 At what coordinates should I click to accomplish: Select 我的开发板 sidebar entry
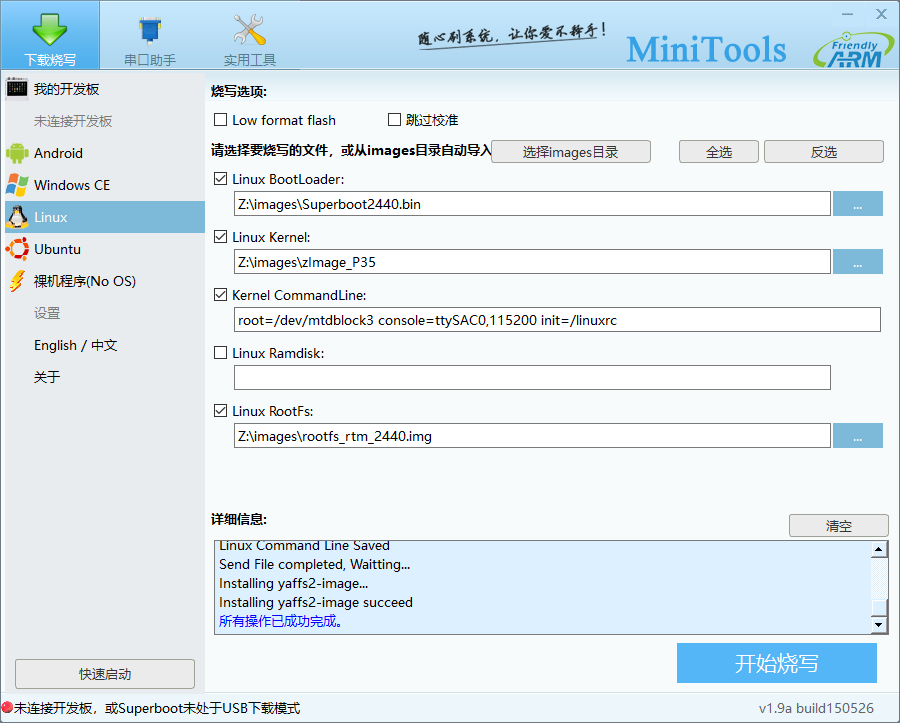(x=105, y=88)
